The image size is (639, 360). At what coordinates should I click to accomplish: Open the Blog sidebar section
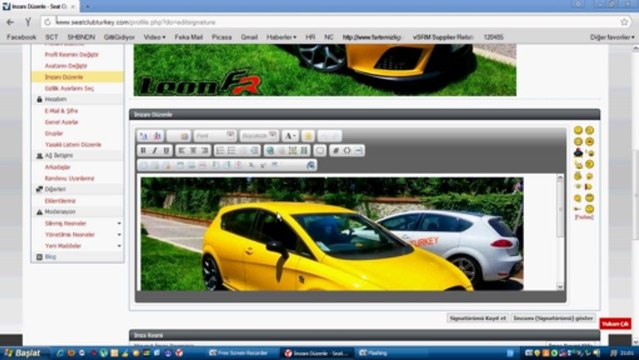[50, 257]
